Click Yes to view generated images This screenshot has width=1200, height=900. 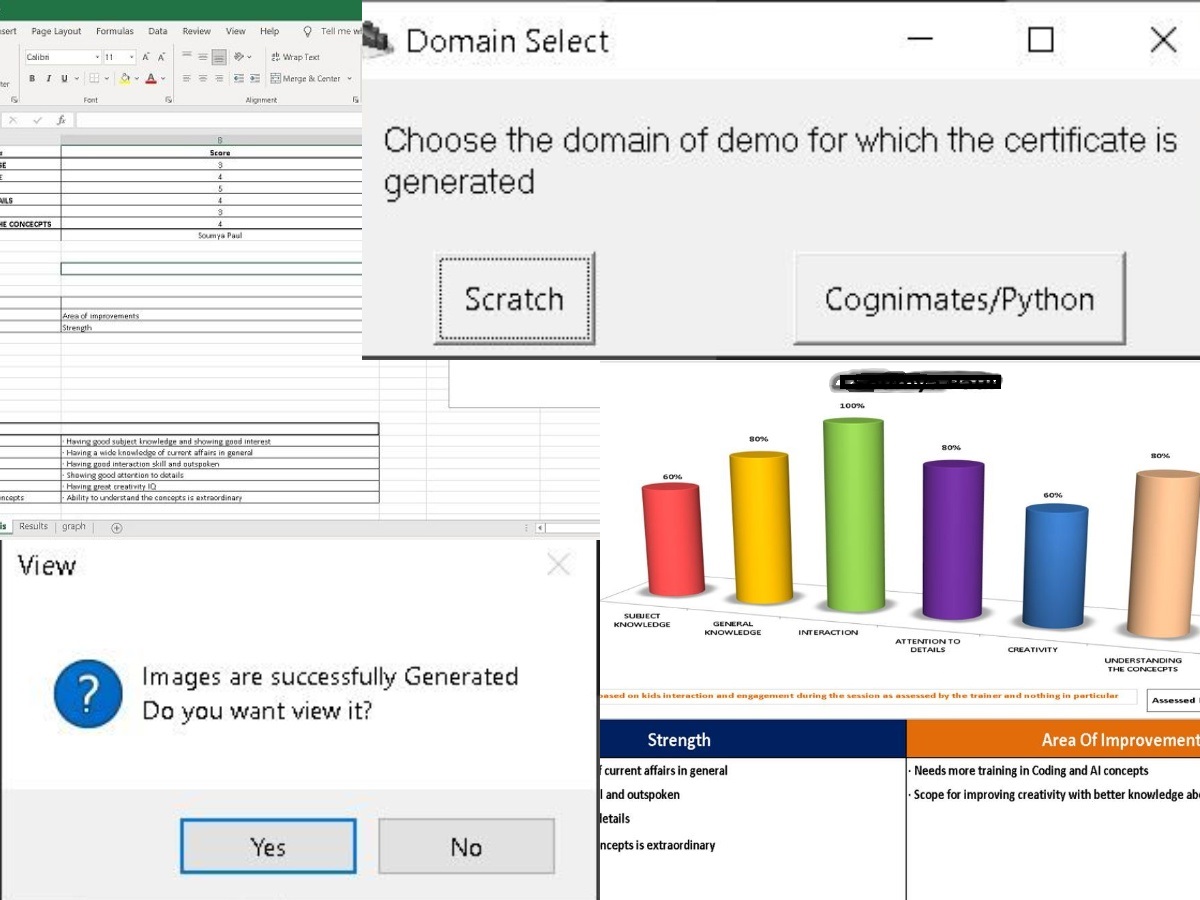268,846
